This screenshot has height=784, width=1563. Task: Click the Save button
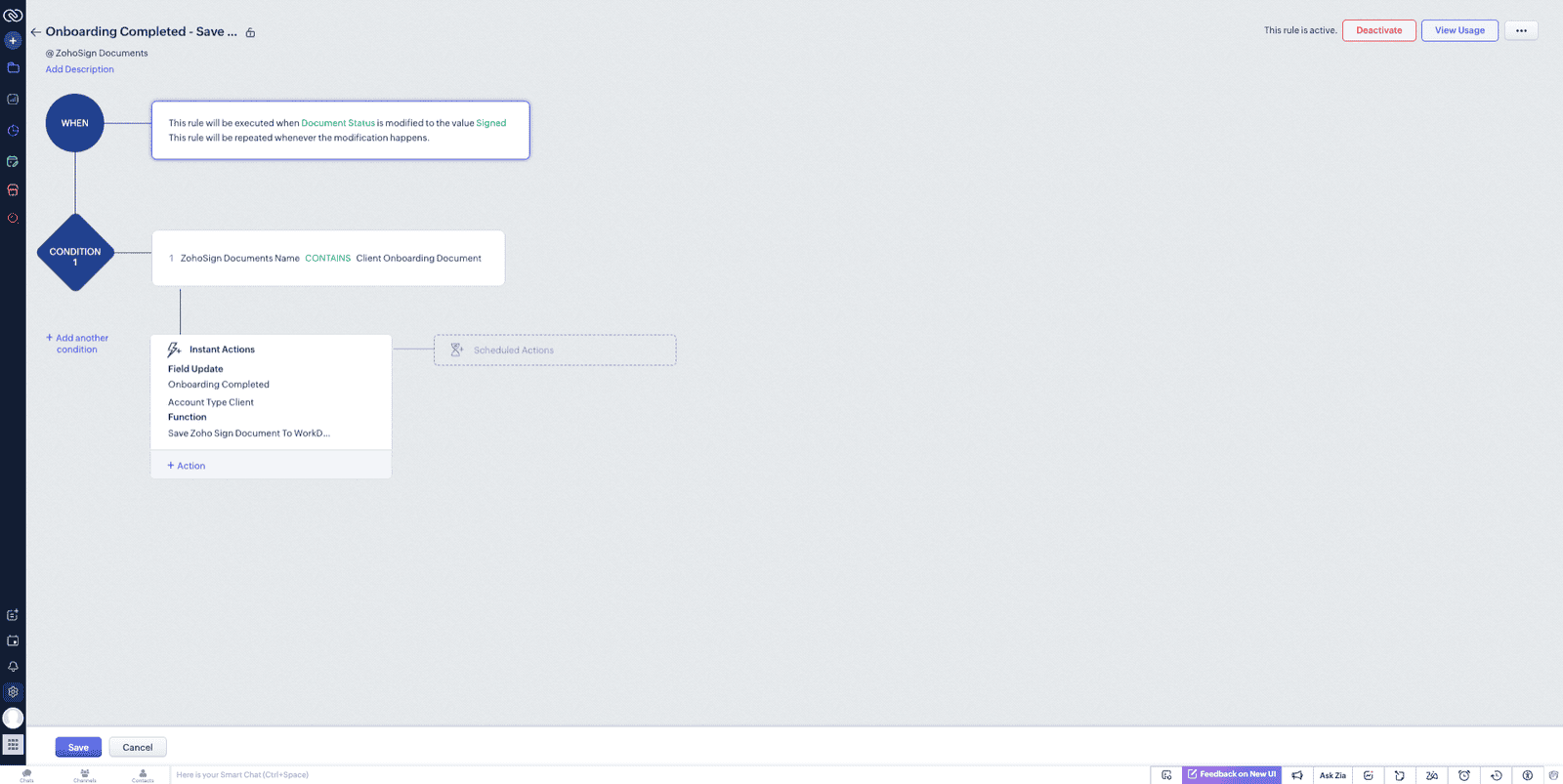pyautogui.click(x=78, y=747)
